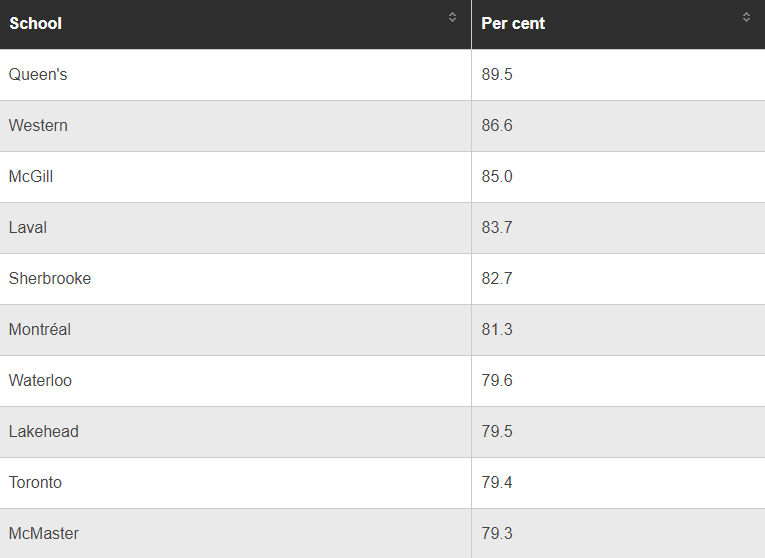The width and height of the screenshot is (765, 558).
Task: Click the Laval row name
Action: click(x=28, y=228)
